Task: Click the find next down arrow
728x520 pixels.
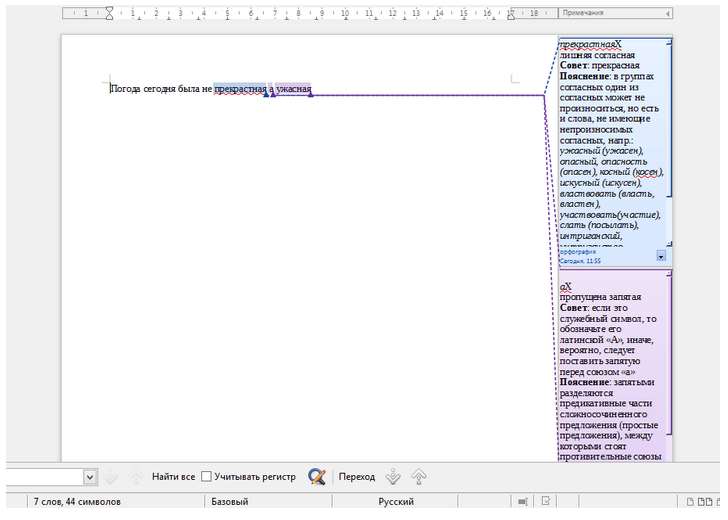Action: pyautogui.click(x=112, y=477)
